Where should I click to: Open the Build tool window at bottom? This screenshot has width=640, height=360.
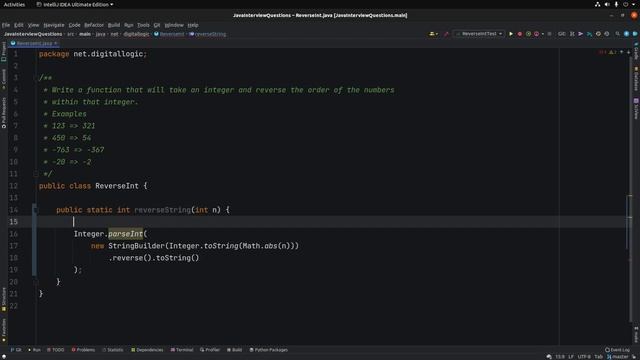tap(234, 350)
